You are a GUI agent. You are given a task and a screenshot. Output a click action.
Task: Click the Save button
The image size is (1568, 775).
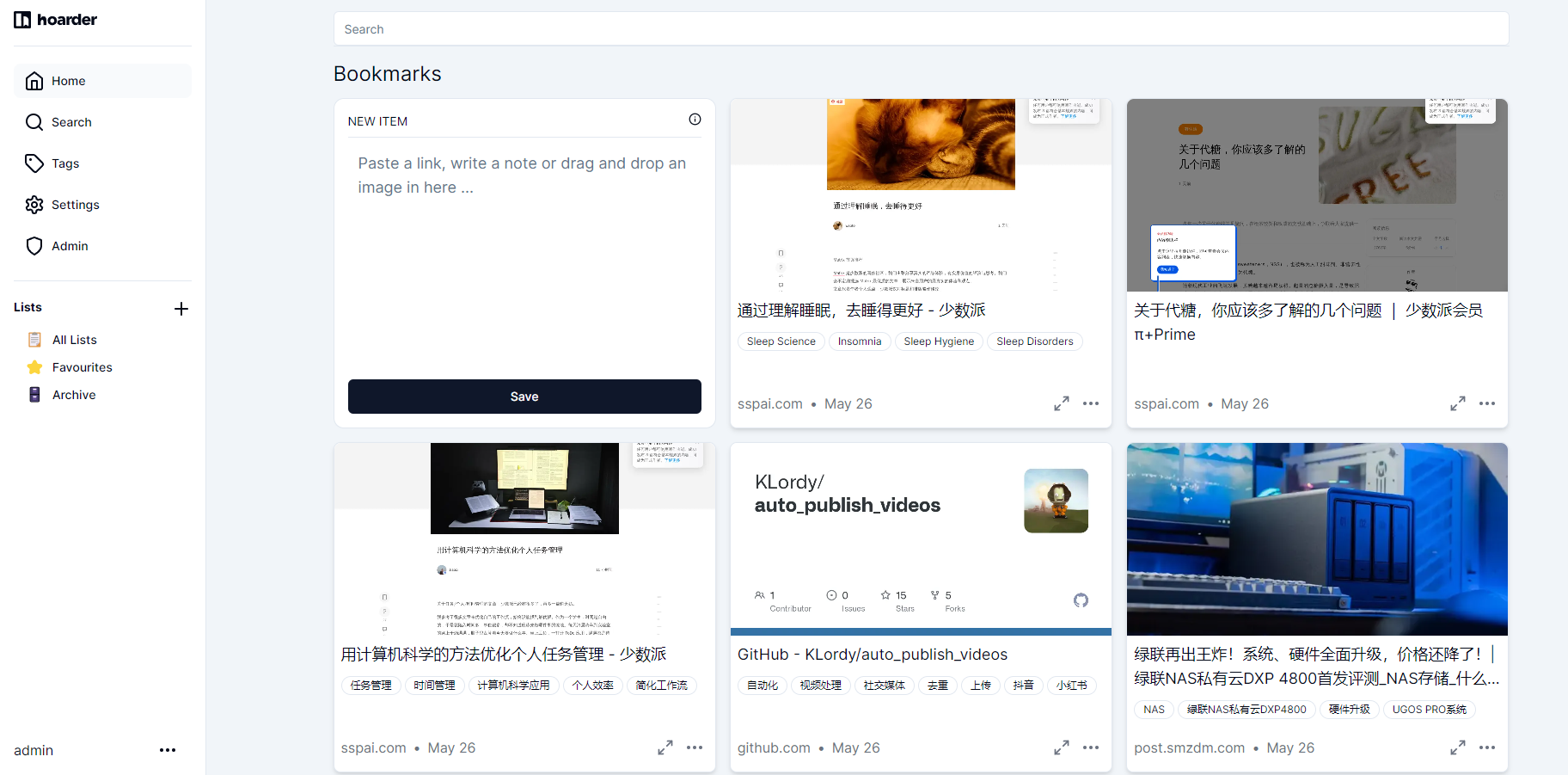[x=524, y=397]
